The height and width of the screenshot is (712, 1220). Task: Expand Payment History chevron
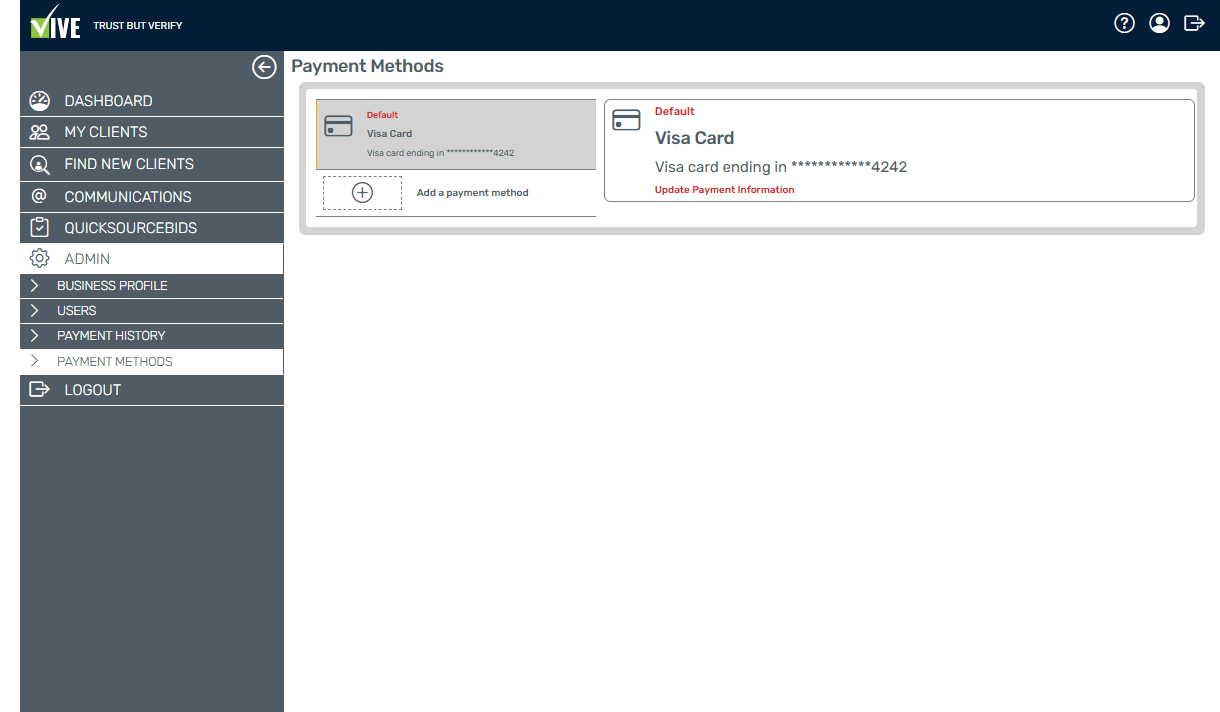(x=35, y=336)
